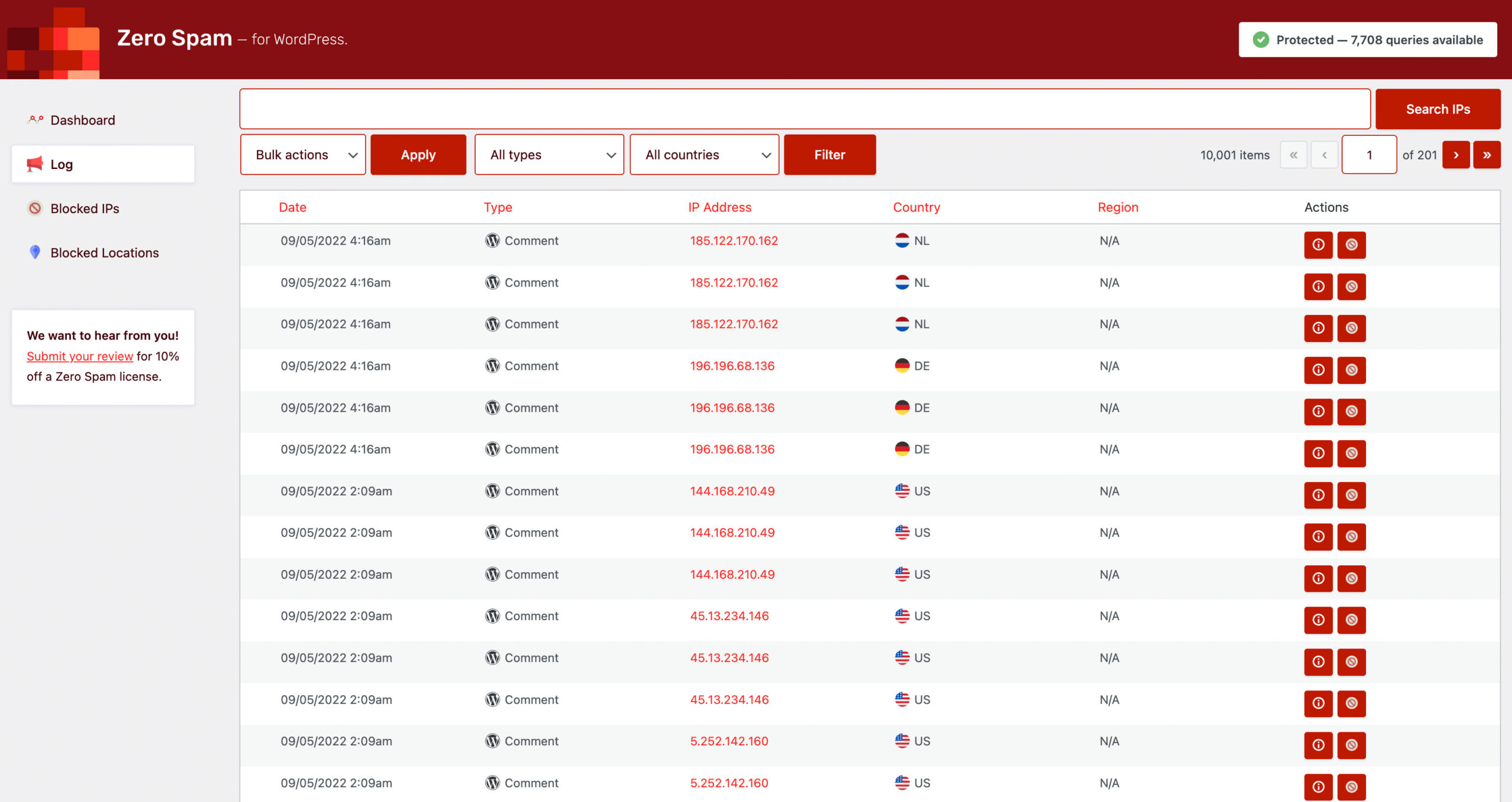Jump to the last log page arrow
This screenshot has height=802, width=1512.
1487,155
